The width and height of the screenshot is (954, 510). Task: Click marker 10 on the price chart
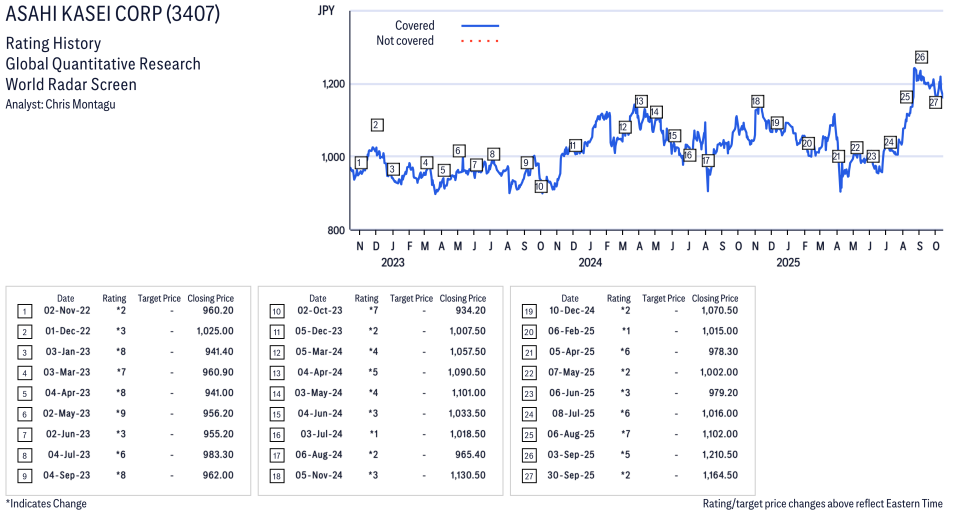coord(540,186)
